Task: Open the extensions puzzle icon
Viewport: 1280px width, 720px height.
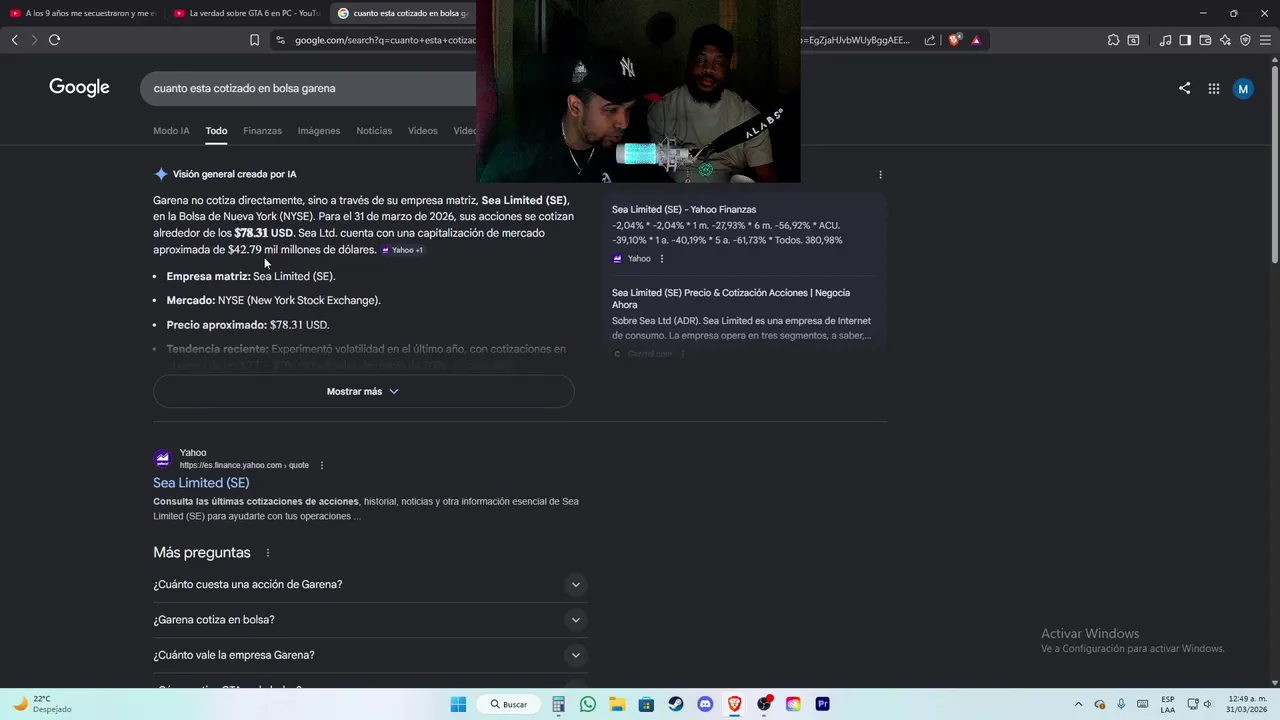Action: coord(1113,40)
